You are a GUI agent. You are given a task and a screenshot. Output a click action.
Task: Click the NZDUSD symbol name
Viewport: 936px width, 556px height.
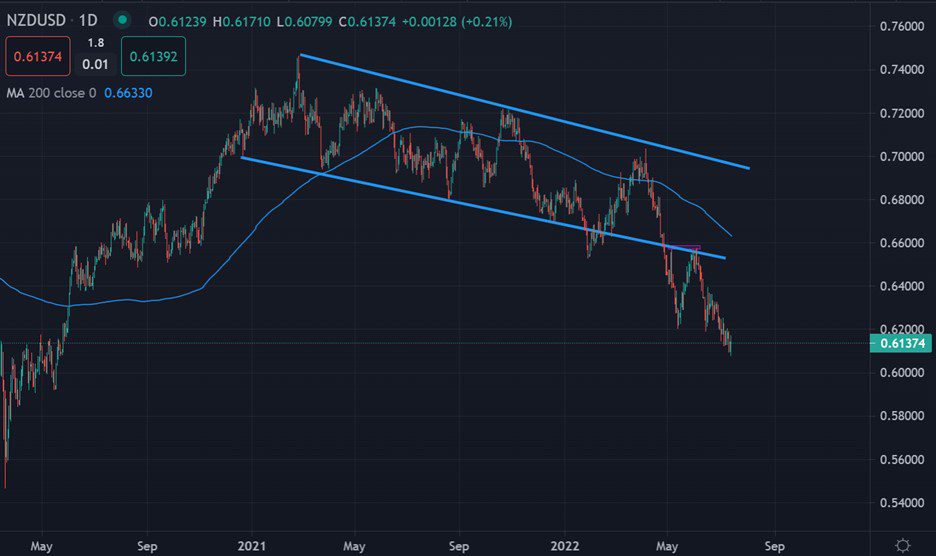click(36, 21)
